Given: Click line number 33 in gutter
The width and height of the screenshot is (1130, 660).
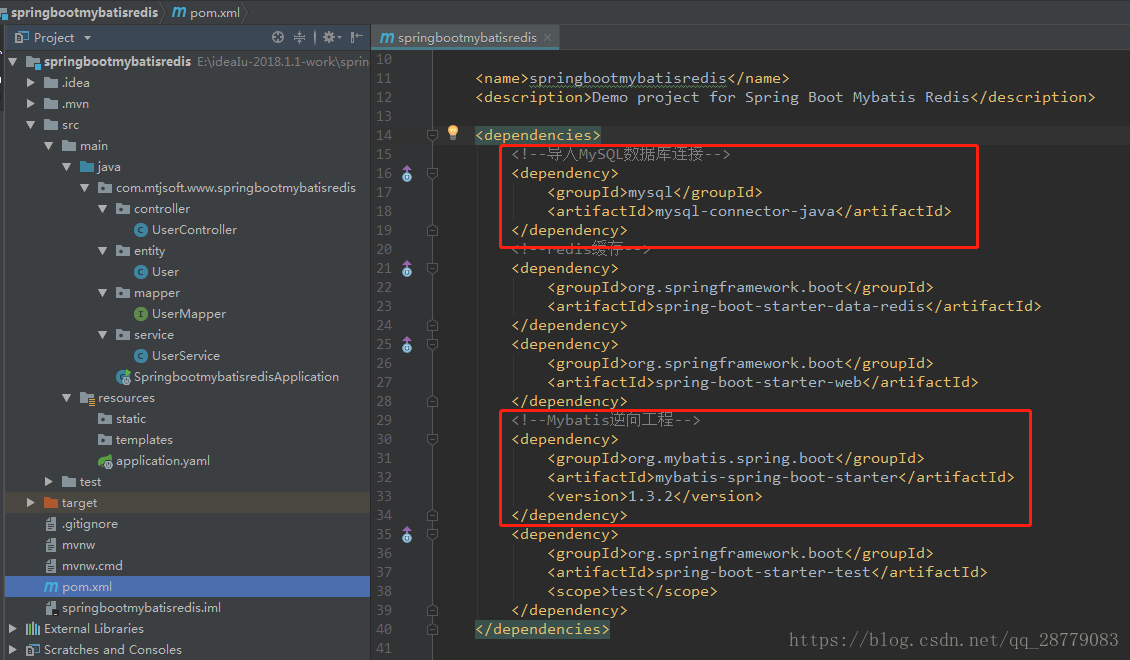Looking at the screenshot, I should 384,496.
